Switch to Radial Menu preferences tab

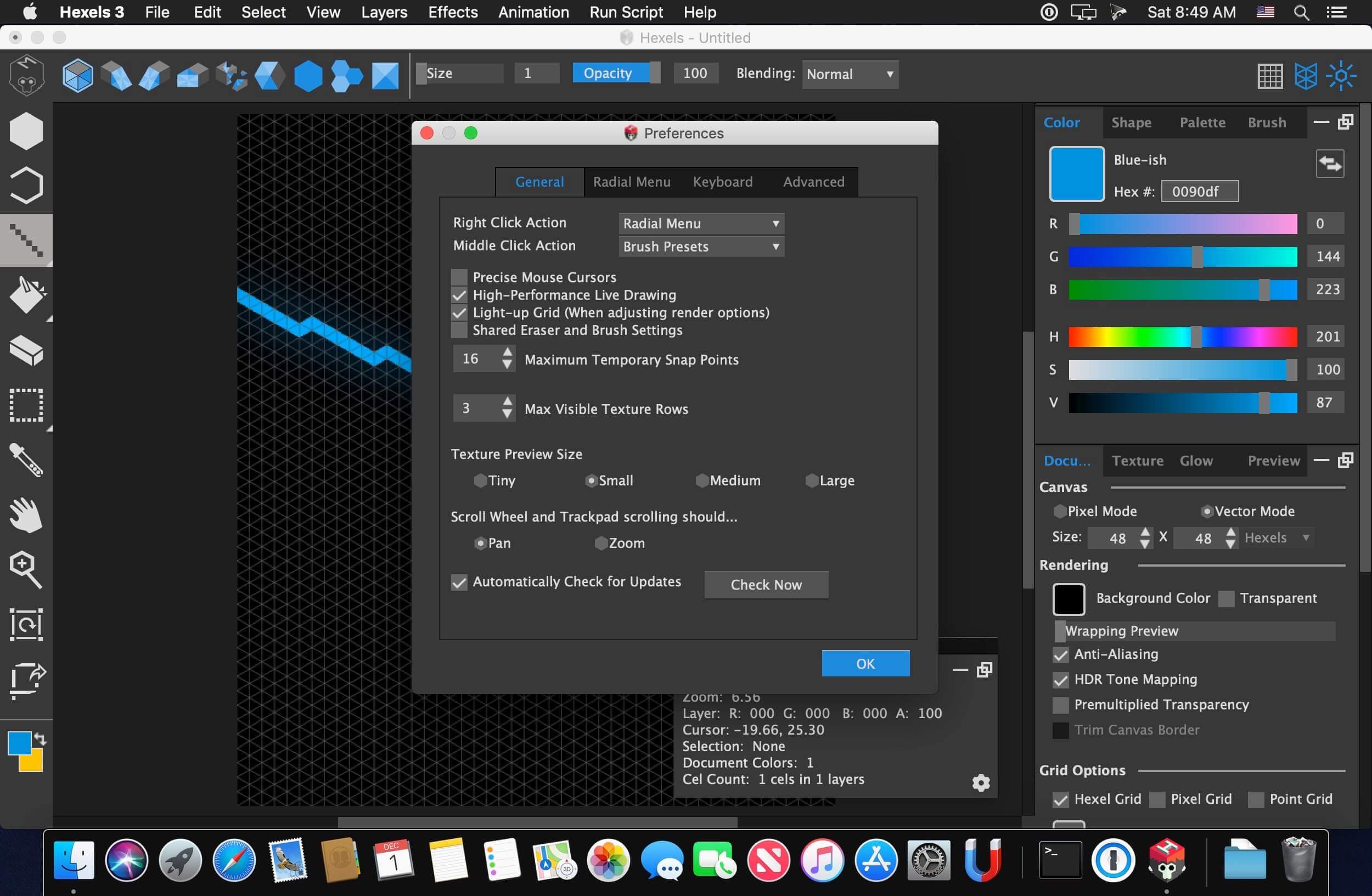coord(631,182)
